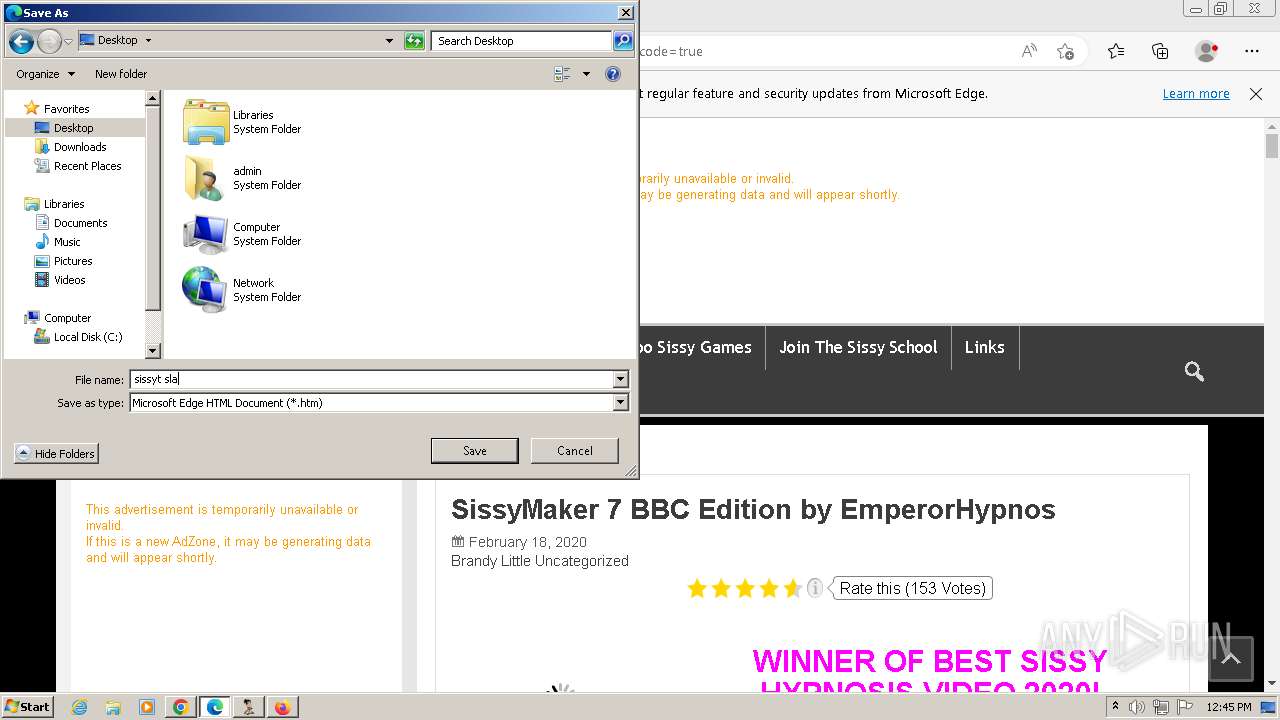Image resolution: width=1280 pixels, height=720 pixels.
Task: Click volume icon in system tray
Action: pos(1137,707)
